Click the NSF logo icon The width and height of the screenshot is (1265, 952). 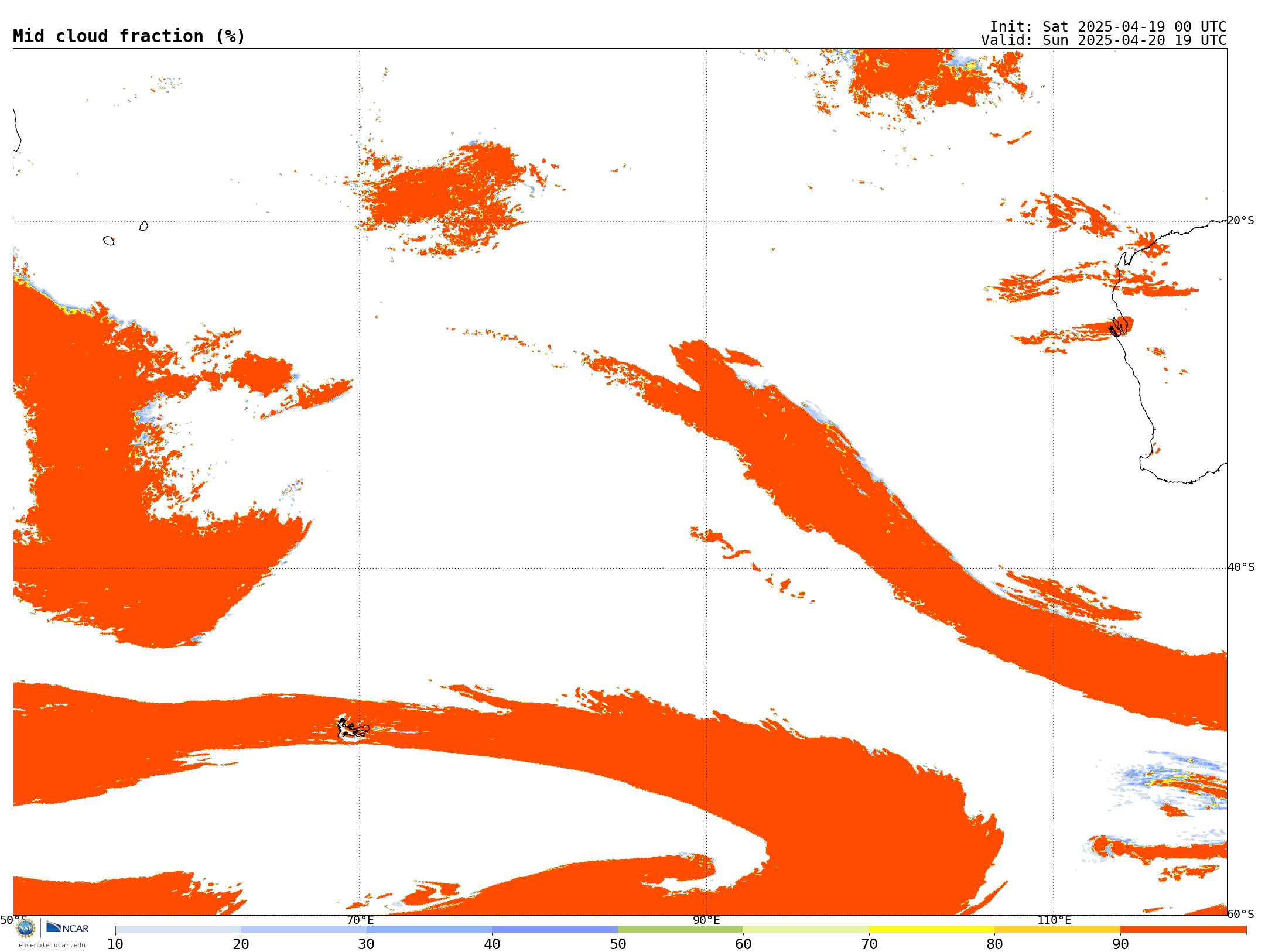(26, 928)
